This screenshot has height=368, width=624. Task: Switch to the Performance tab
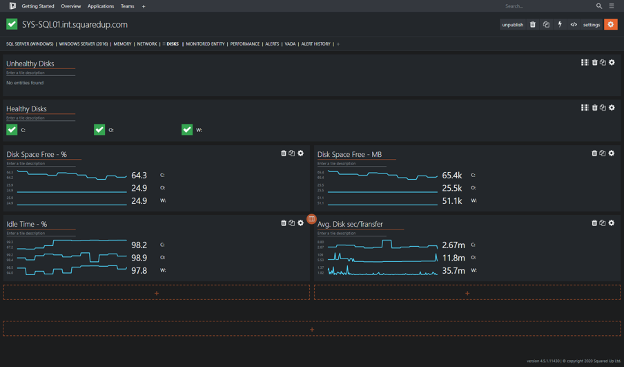[x=245, y=44]
